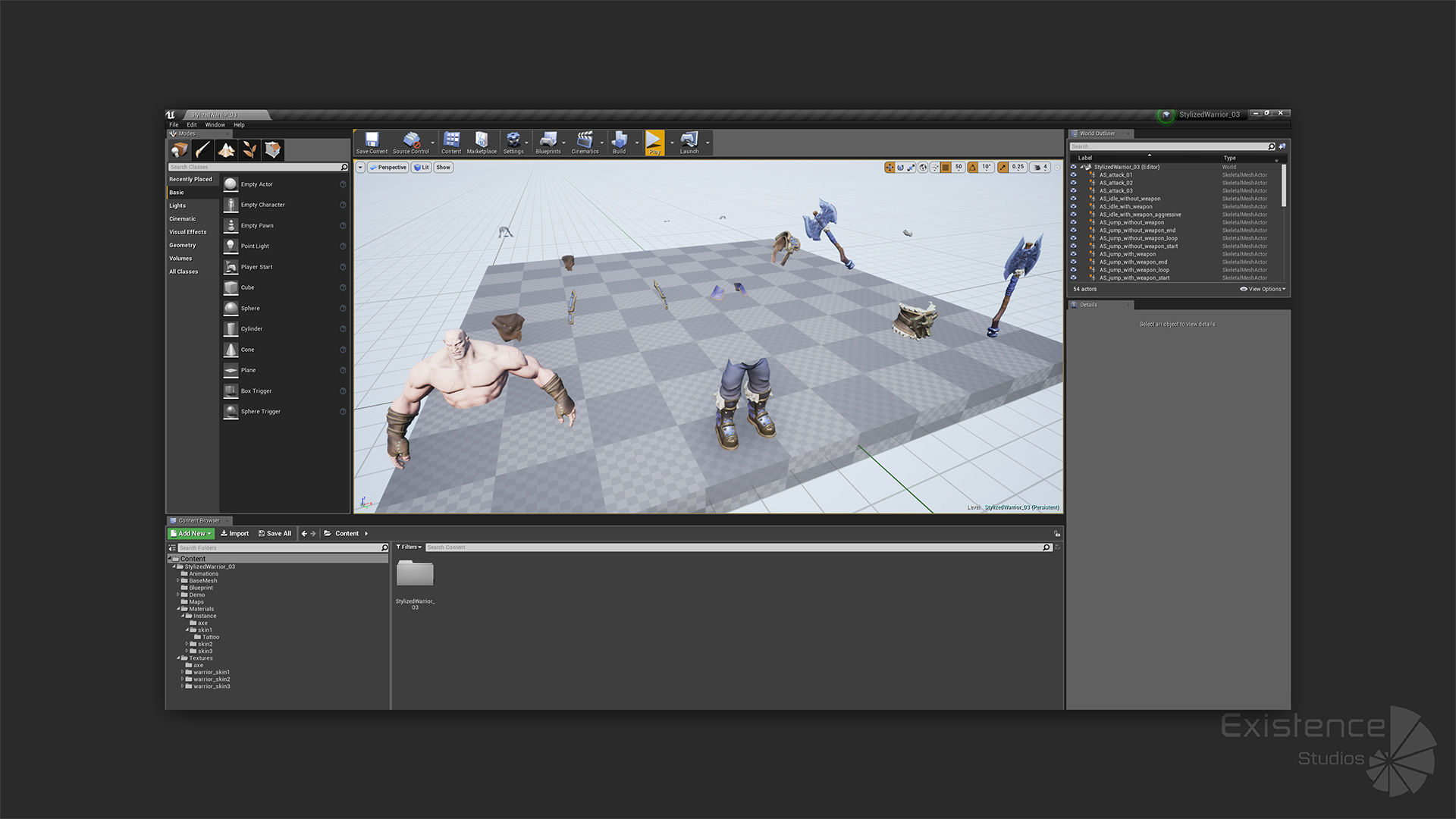Image resolution: width=1456 pixels, height=819 pixels.
Task: Expand the warrior_skin1 textures folder
Action: click(182, 673)
